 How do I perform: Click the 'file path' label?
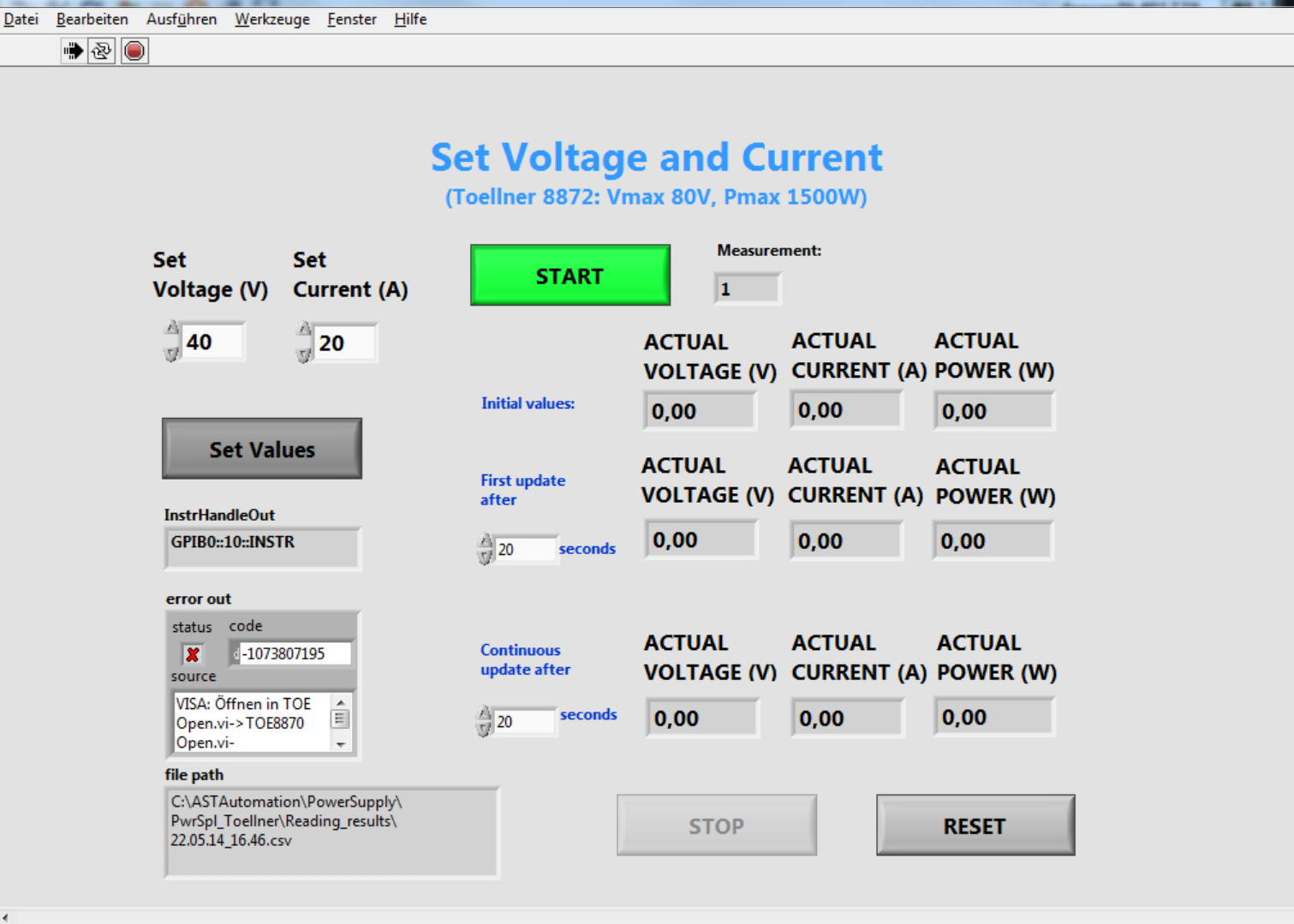(194, 774)
